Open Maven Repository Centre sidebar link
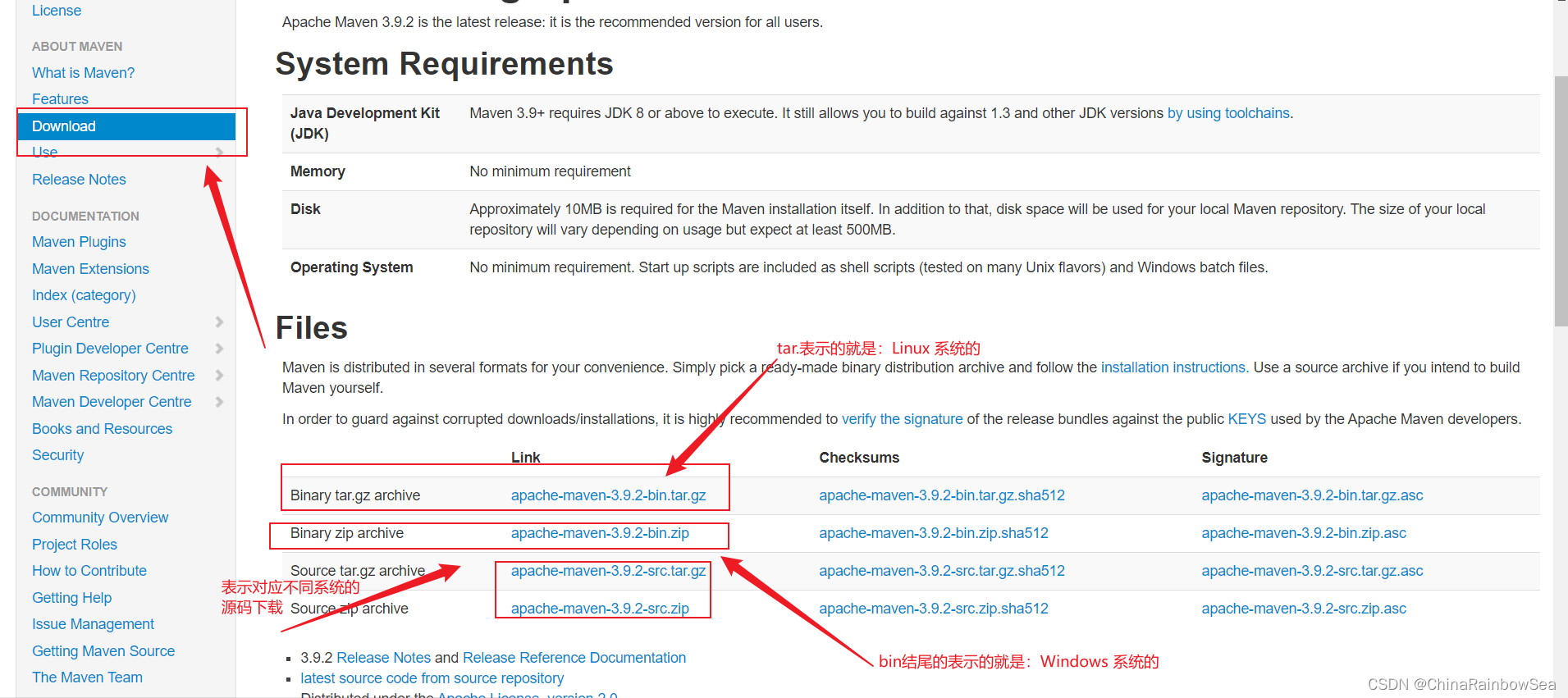The height and width of the screenshot is (698, 1568). 113,376
